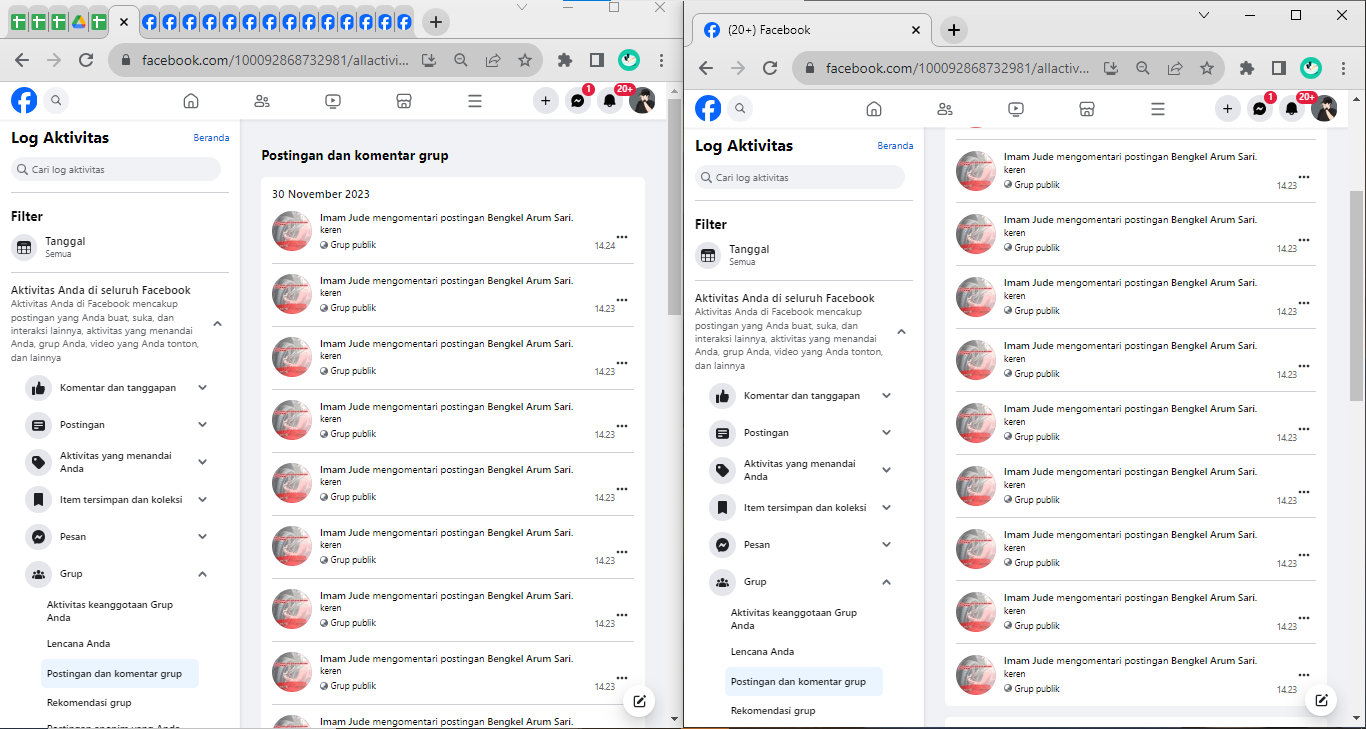Open extensions puzzle icon in right browser
Viewport: 1366px width, 729px height.
tap(1246, 68)
